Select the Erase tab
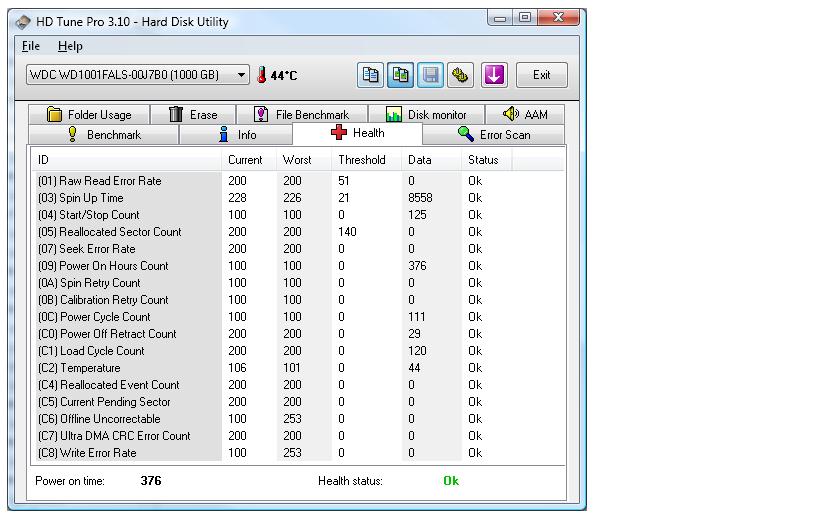Viewport: 840px width, 525px height. [193, 115]
